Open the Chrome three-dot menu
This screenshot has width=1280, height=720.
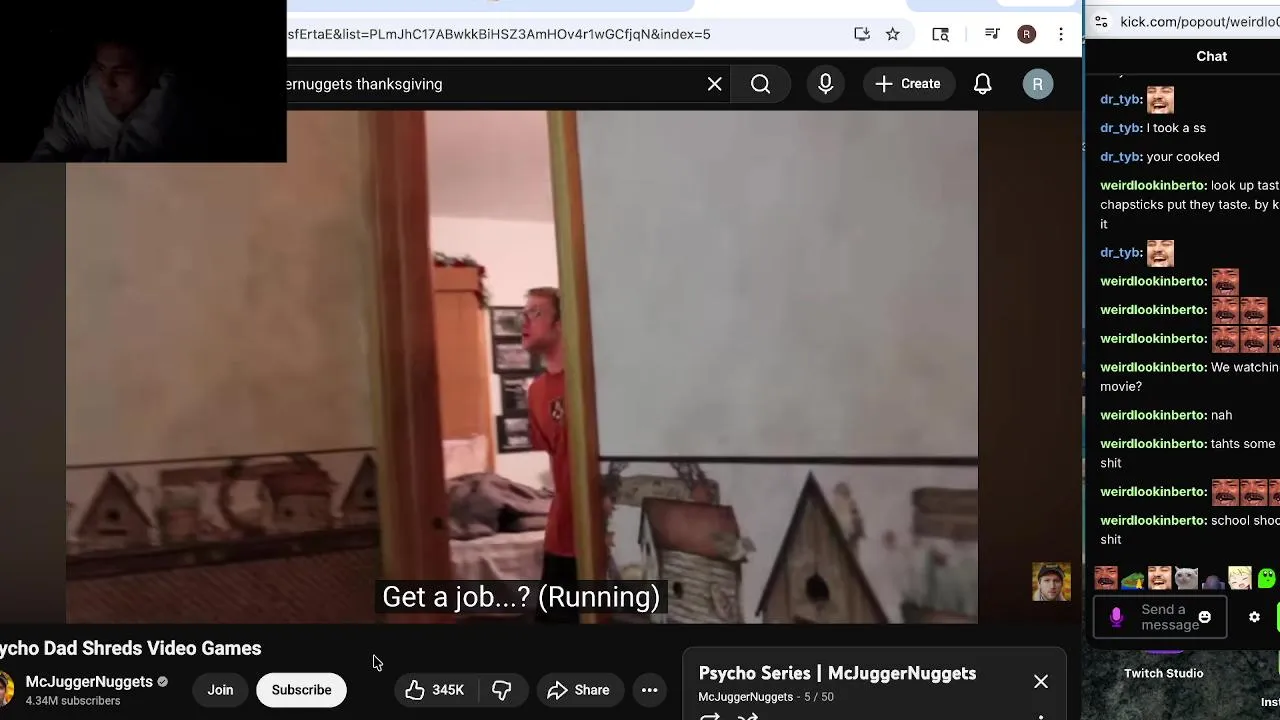click(1060, 34)
